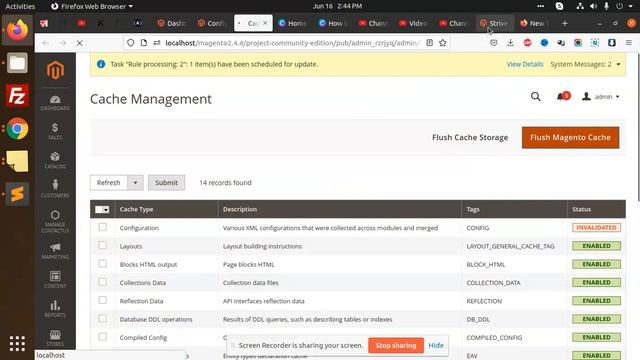Open Sublime Text from the dock
Image resolution: width=640 pixels, height=360 pixels.
click(x=17, y=194)
